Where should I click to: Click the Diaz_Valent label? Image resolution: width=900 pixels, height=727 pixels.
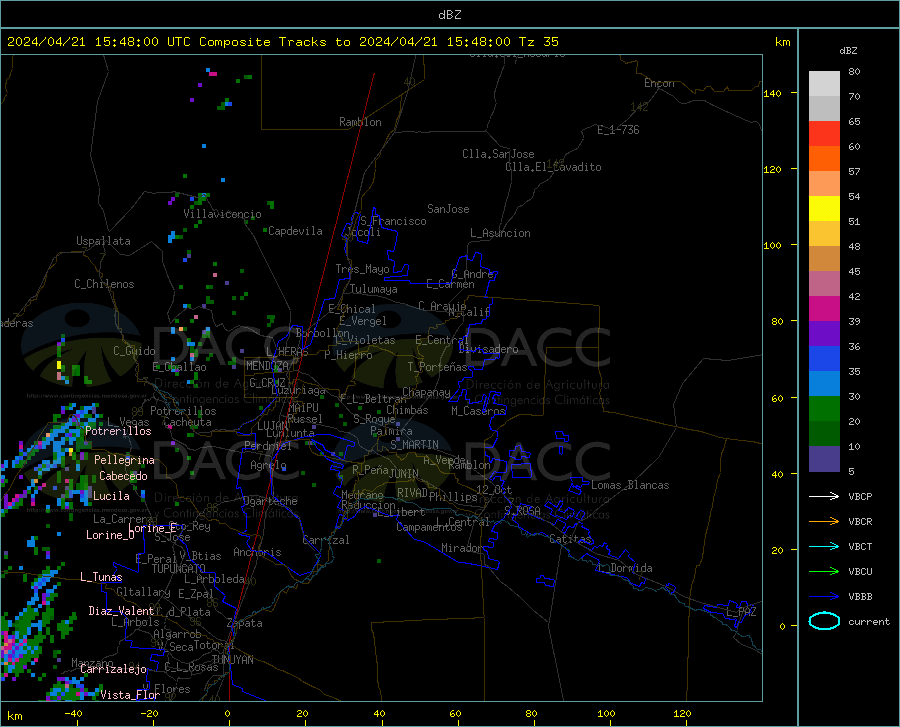(x=121, y=611)
